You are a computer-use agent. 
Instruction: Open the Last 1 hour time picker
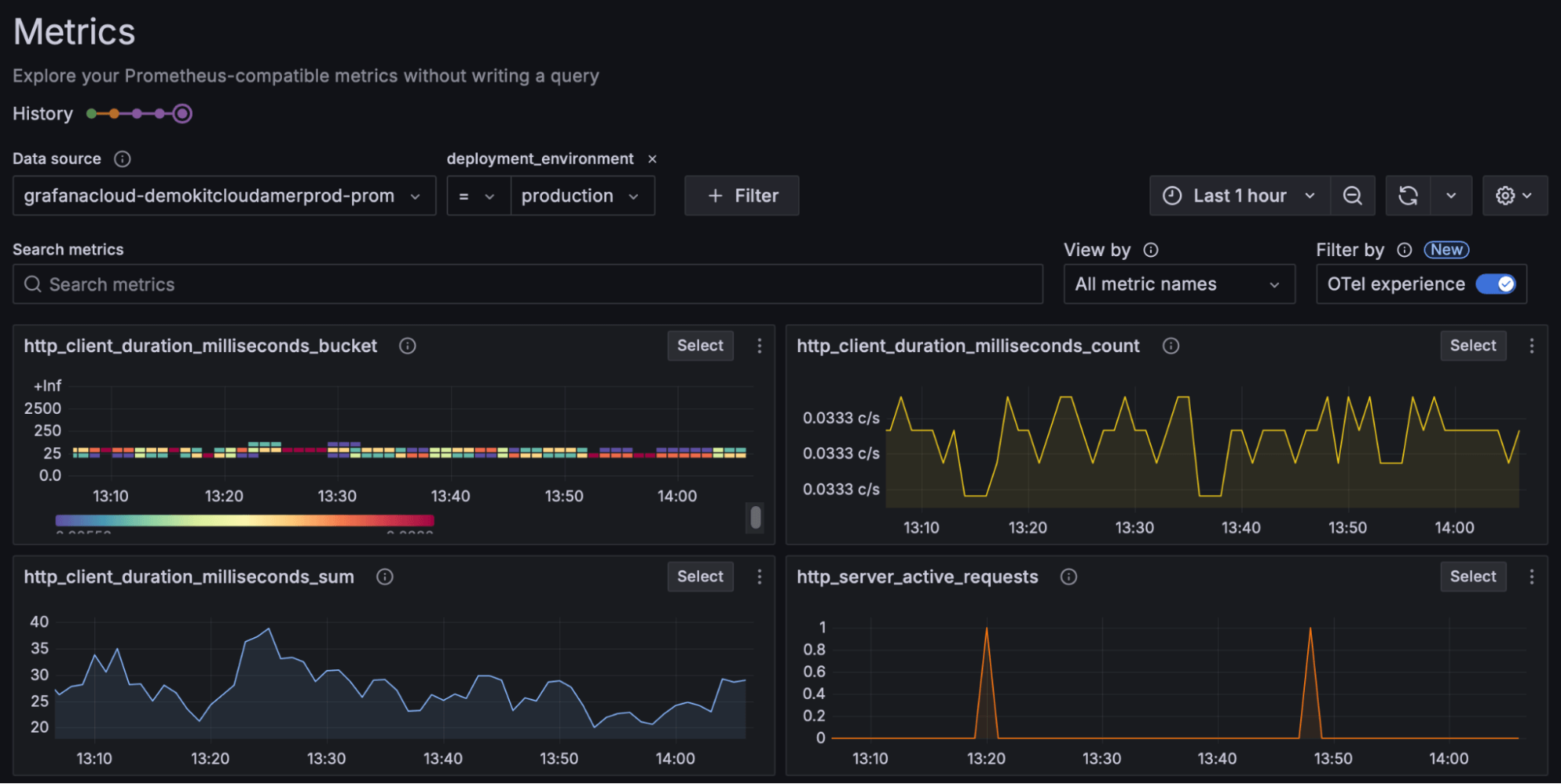pos(1238,196)
